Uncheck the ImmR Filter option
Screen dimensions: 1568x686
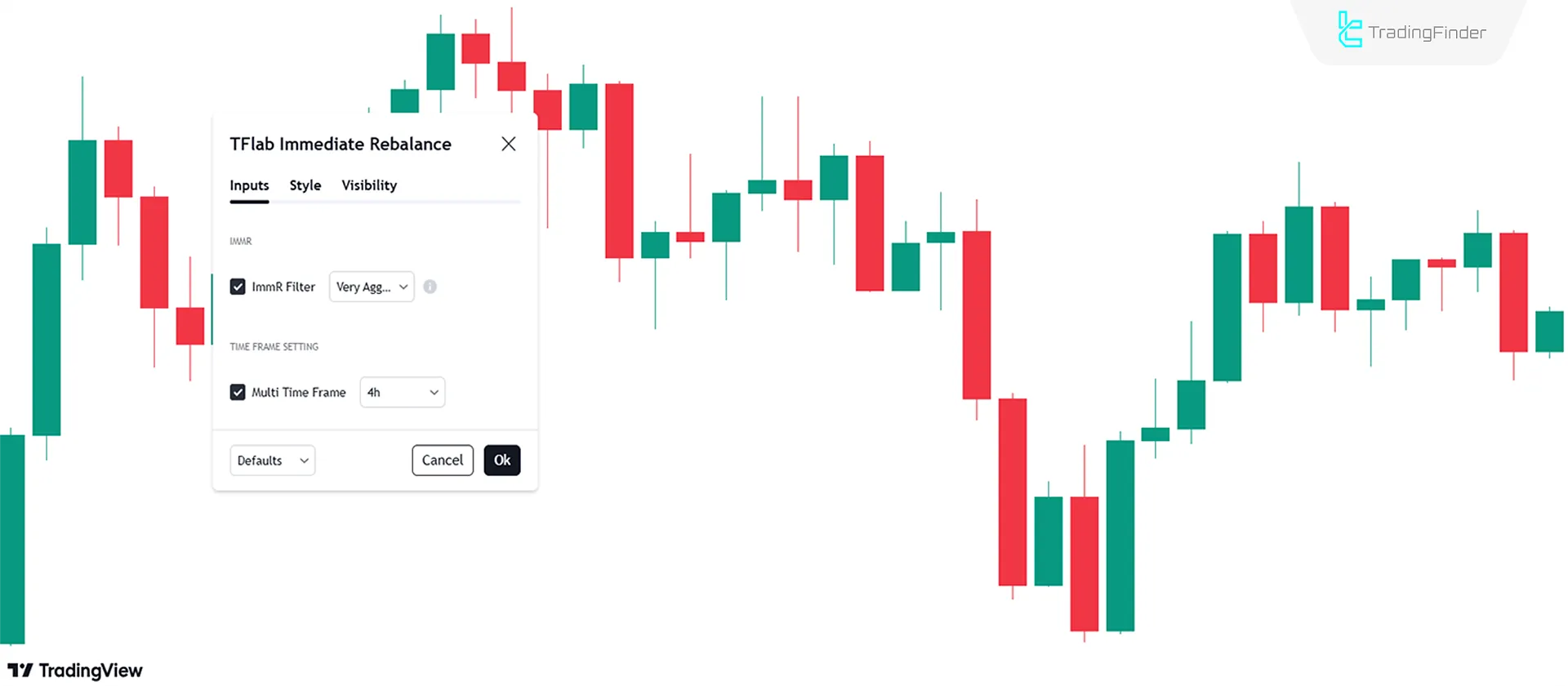tap(238, 287)
